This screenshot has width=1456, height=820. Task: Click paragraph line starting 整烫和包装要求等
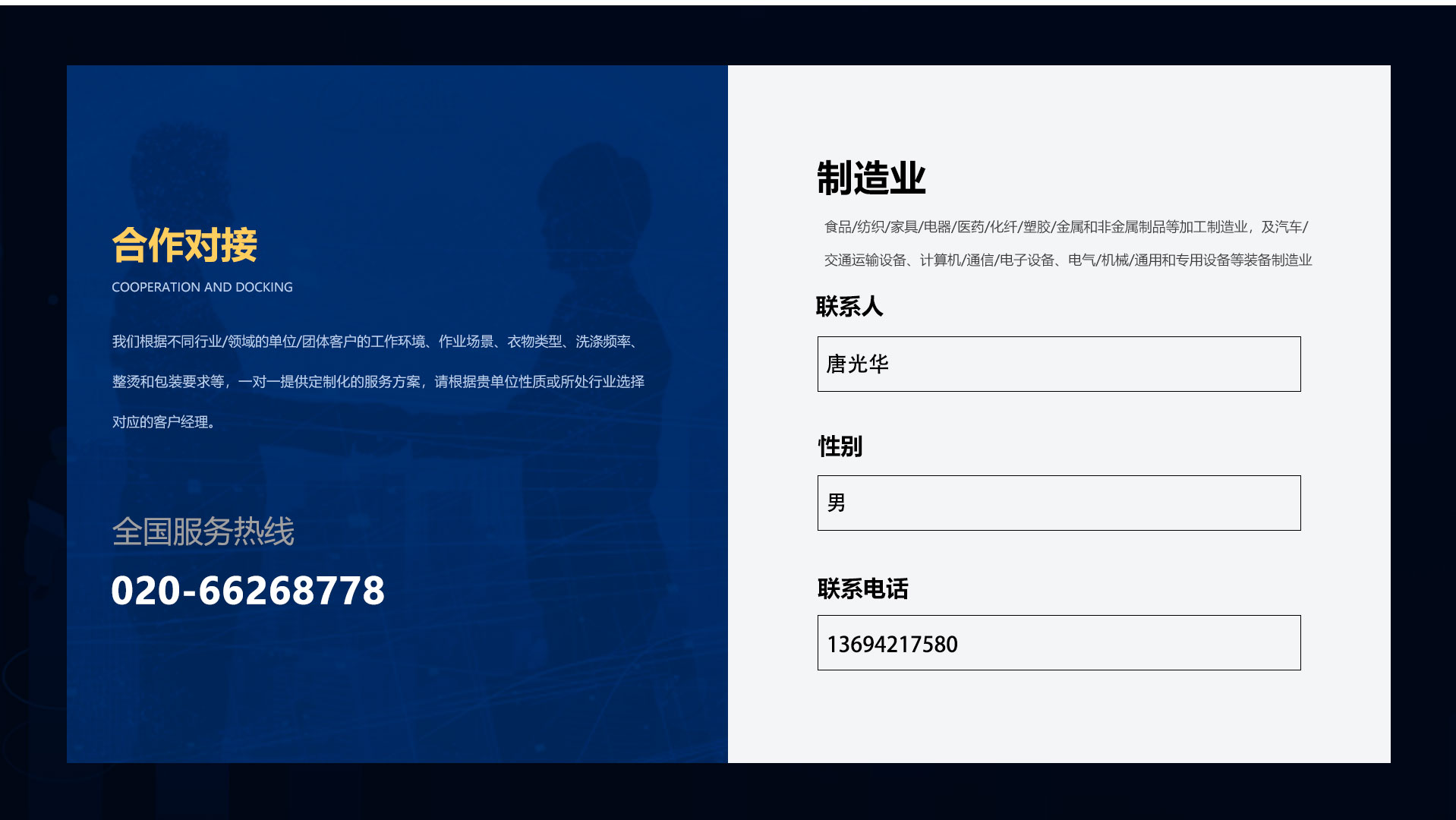pyautogui.click(x=378, y=382)
